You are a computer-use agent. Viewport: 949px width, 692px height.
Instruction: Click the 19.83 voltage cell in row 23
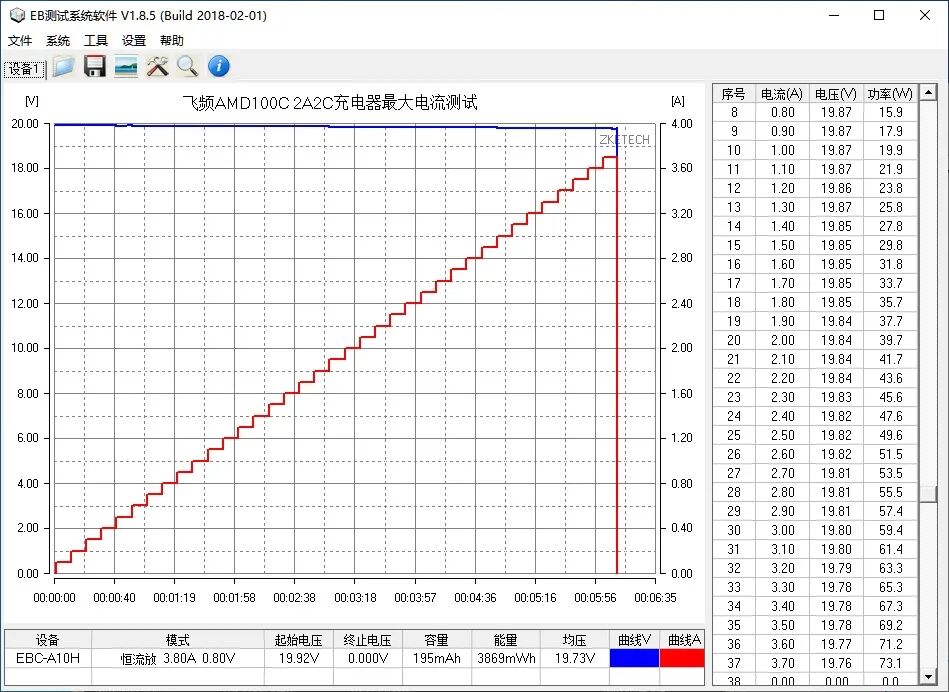836,397
